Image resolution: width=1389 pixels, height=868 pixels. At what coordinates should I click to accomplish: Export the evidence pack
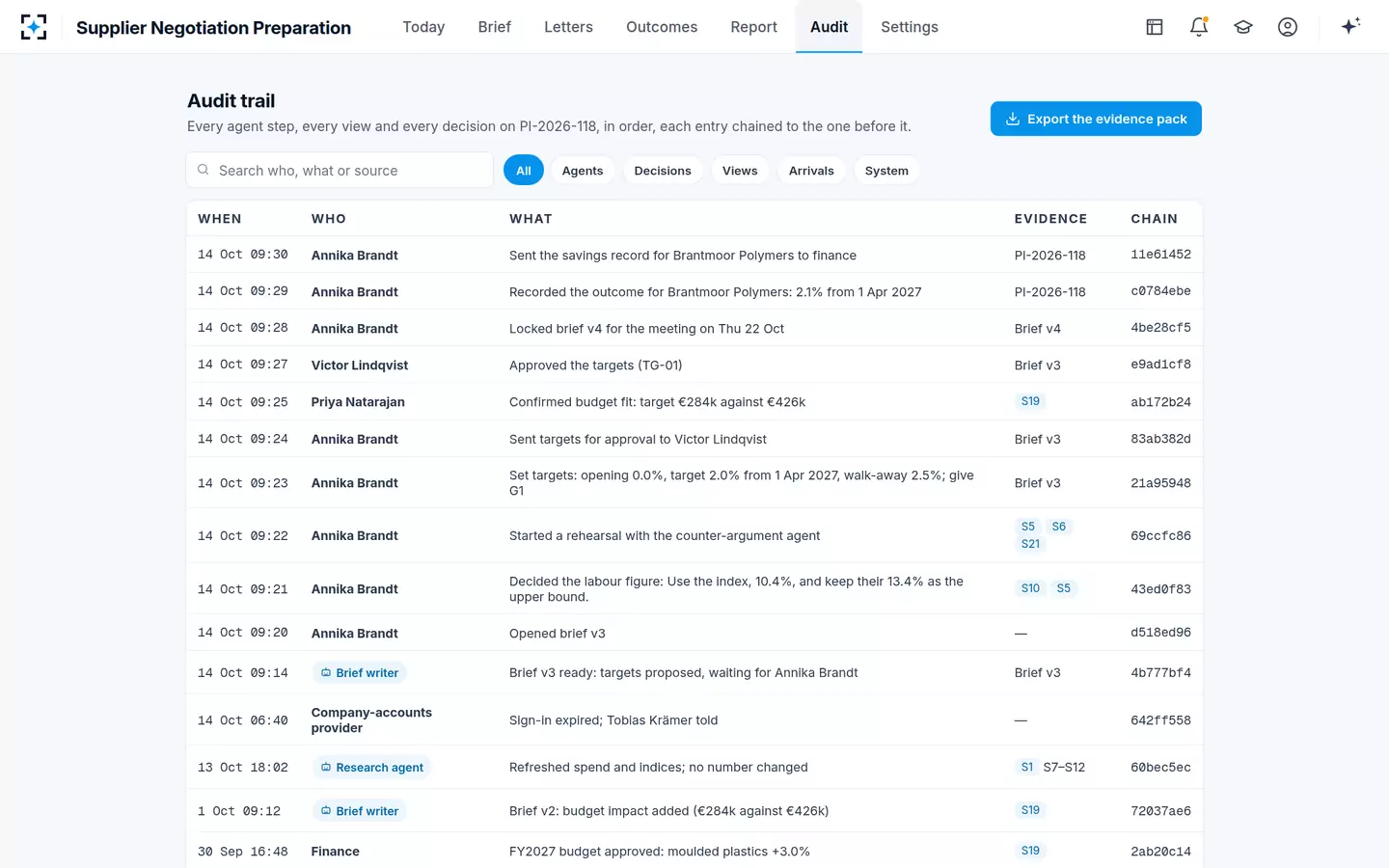(x=1096, y=119)
